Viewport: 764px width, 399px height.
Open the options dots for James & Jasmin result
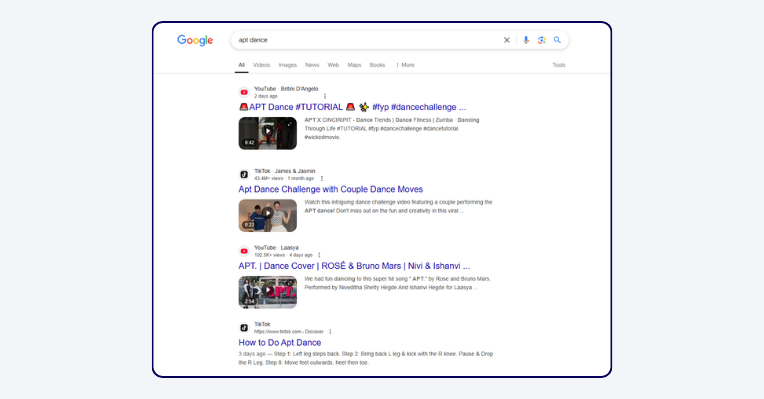tap(322, 179)
